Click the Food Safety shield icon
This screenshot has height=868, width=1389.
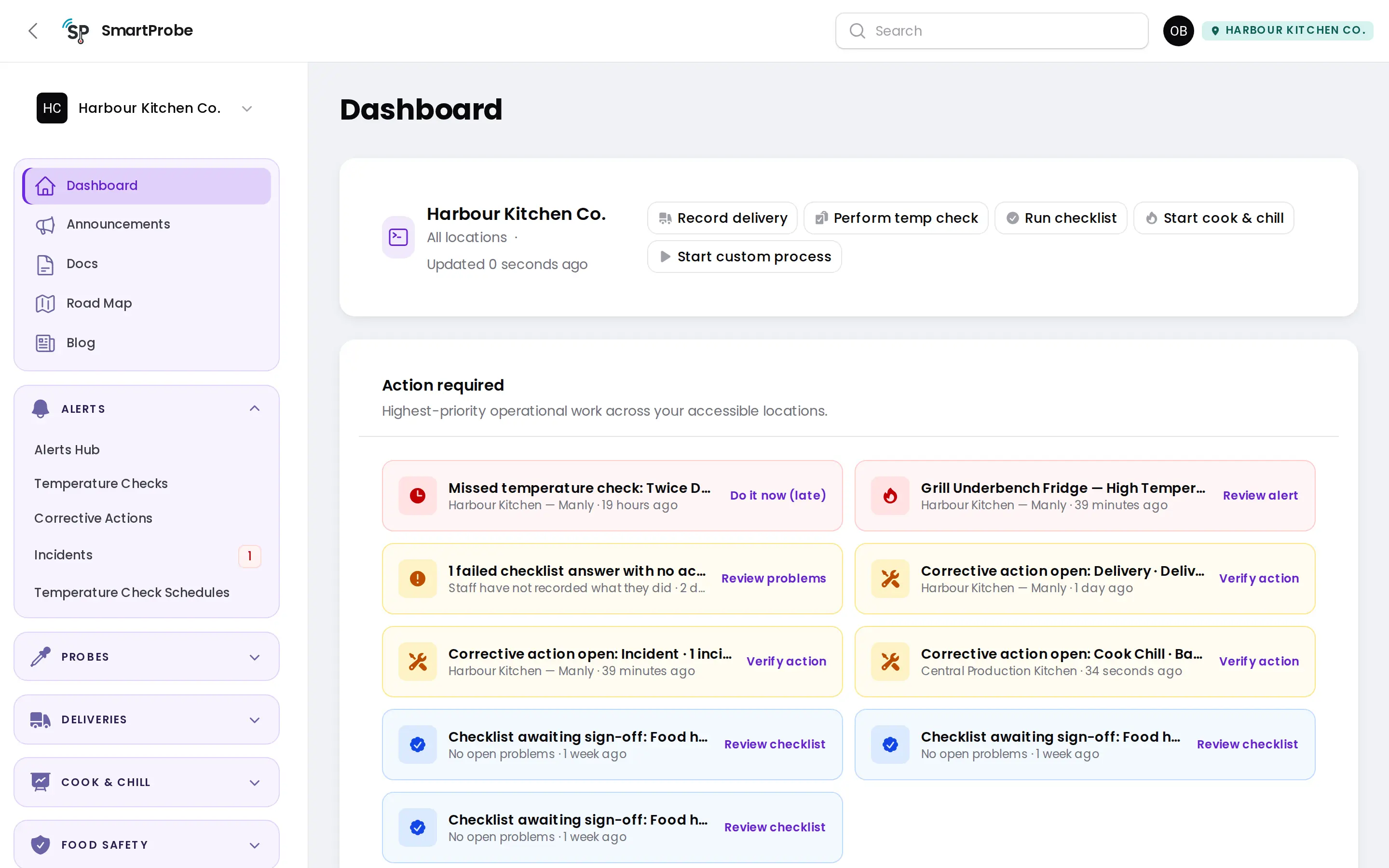pyautogui.click(x=40, y=844)
